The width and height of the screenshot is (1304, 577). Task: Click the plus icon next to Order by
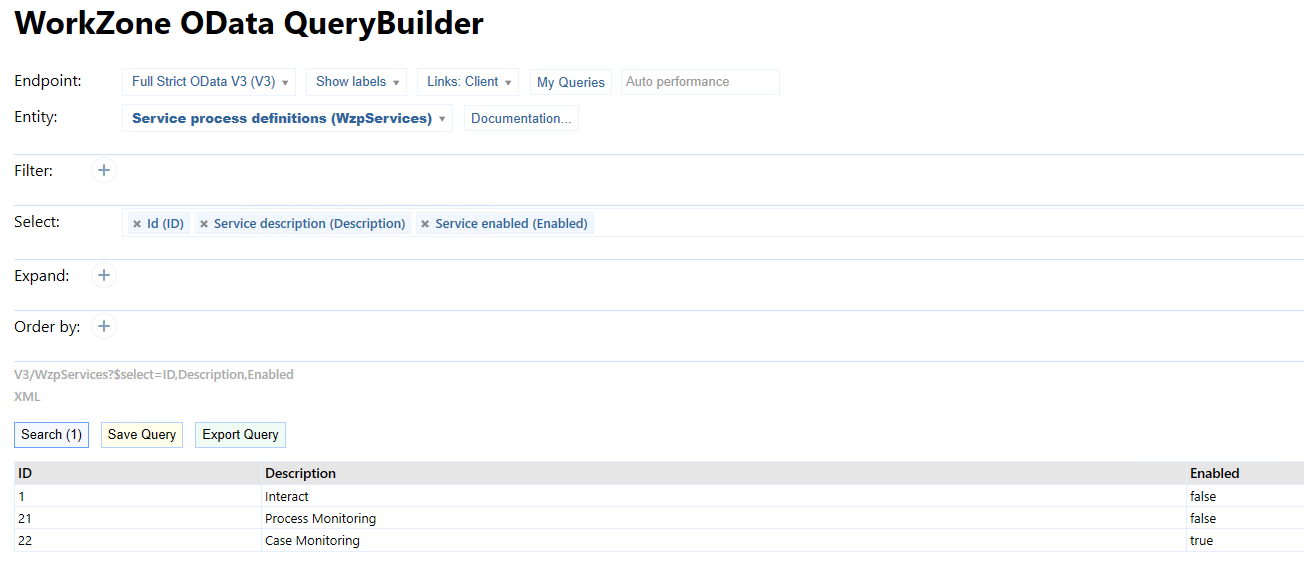click(104, 326)
